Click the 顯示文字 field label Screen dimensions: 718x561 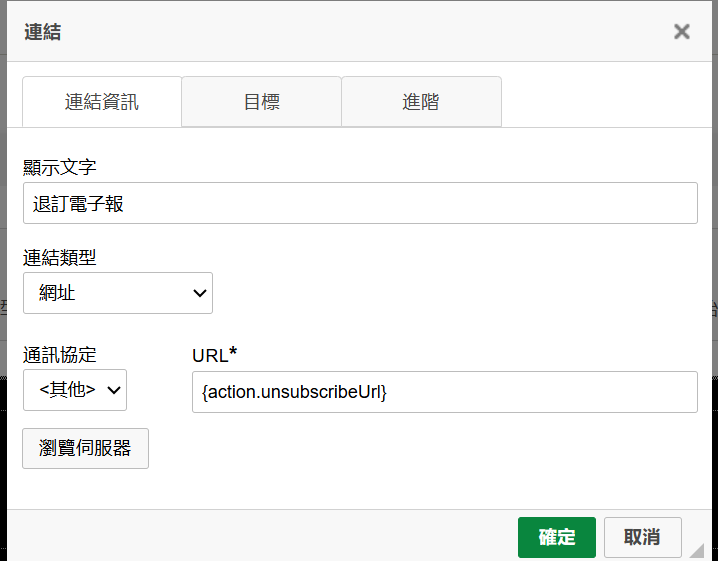[x=60, y=167]
